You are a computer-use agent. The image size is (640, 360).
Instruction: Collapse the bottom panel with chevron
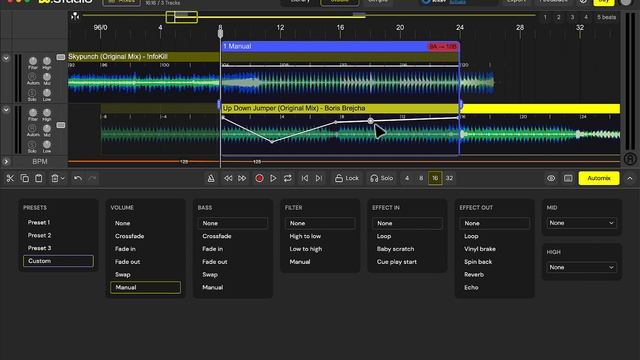pos(630,178)
